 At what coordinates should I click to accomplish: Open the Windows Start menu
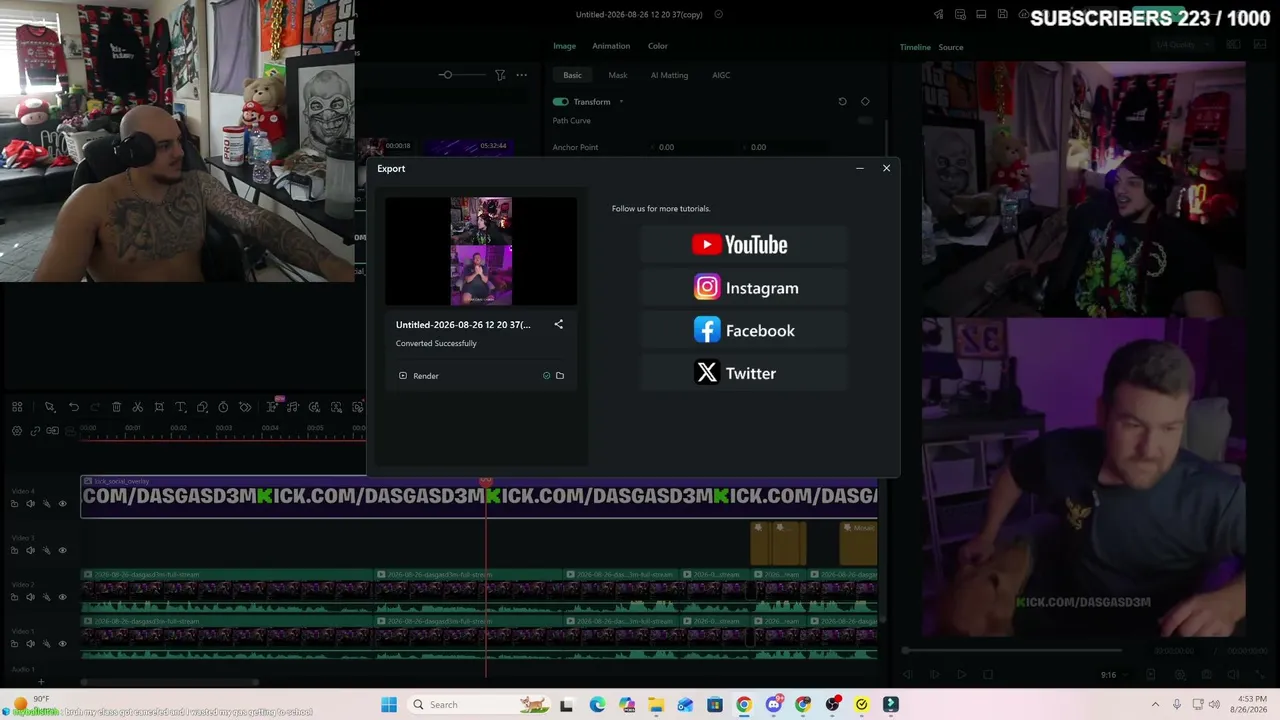[389, 705]
